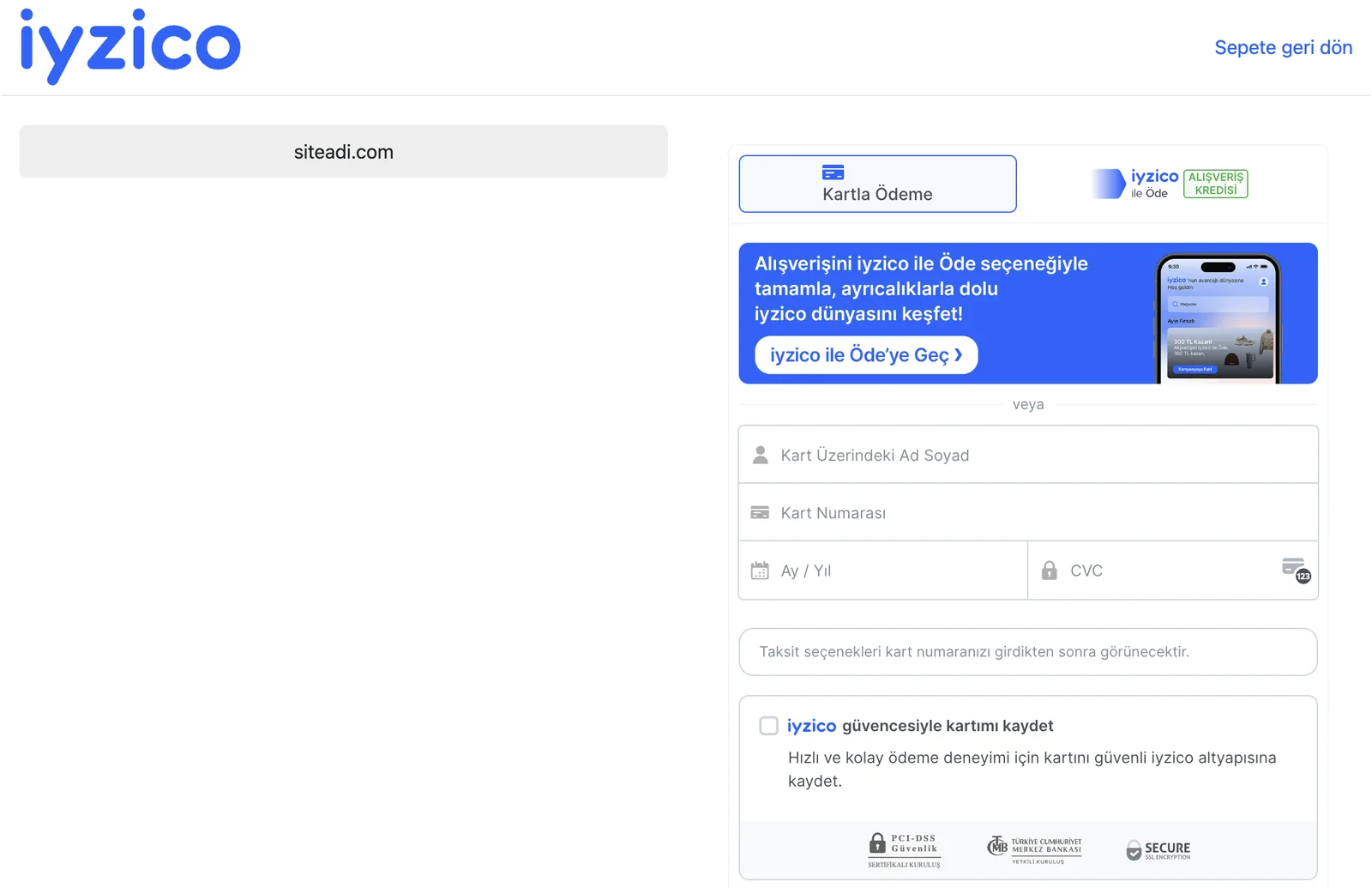Screen dimensions: 1372x888
Task: Click the siteadi.com merchant bar
Action: coord(343,152)
